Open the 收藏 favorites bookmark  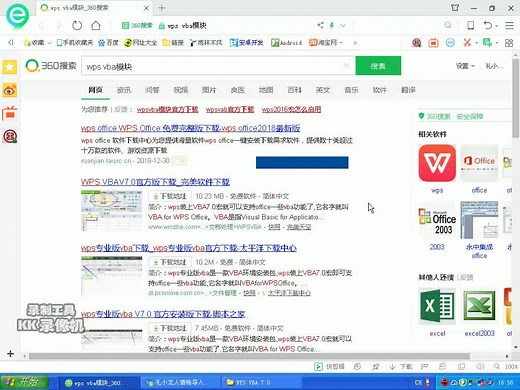(x=34, y=43)
